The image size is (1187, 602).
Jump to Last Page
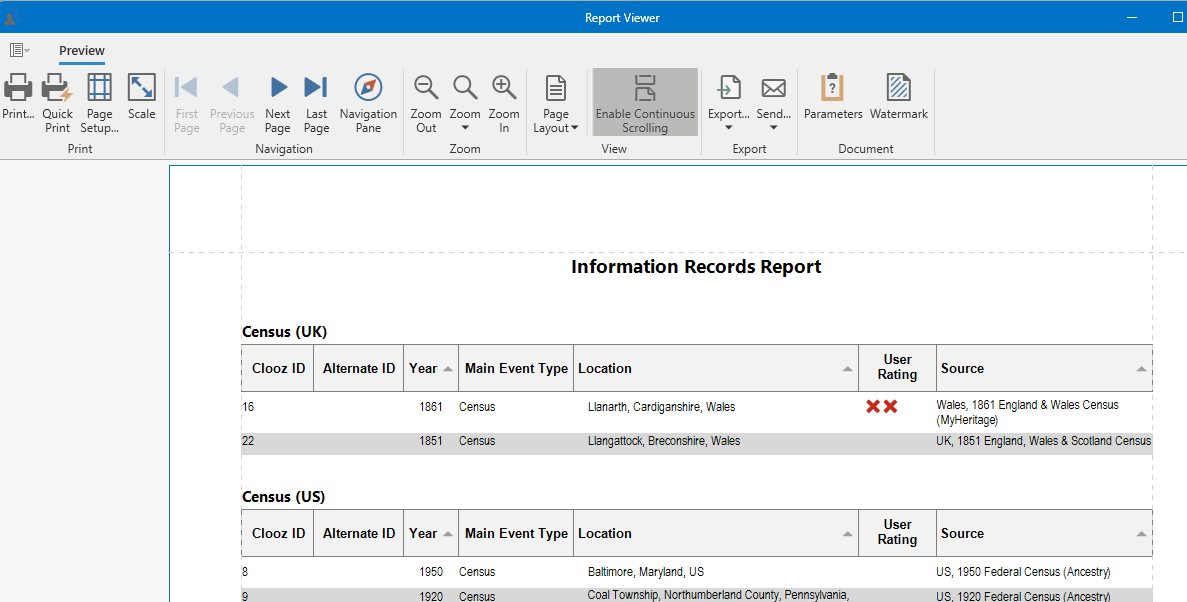point(316,90)
